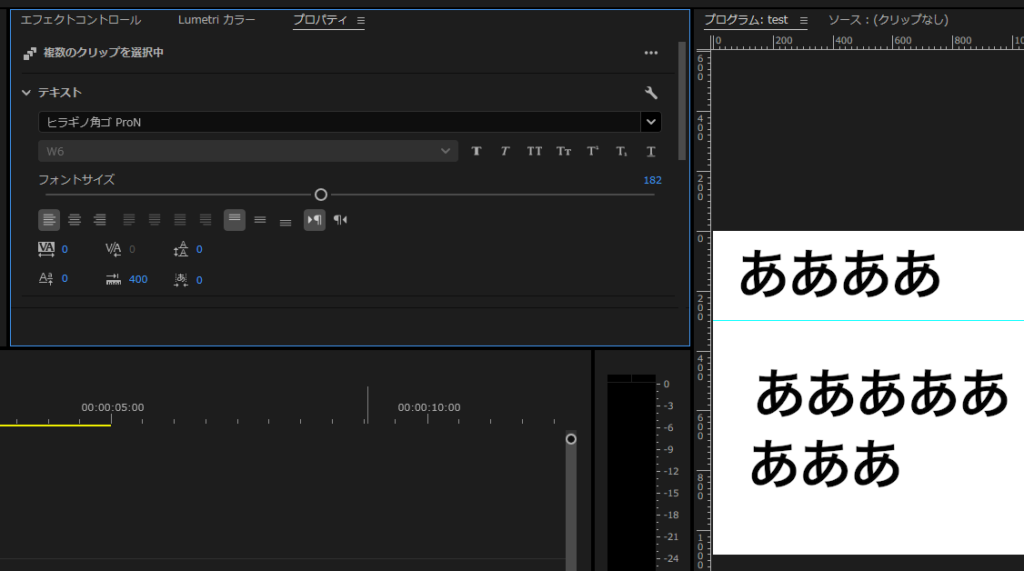Apply superscript formatting icon
The image size is (1024, 571).
tap(593, 151)
